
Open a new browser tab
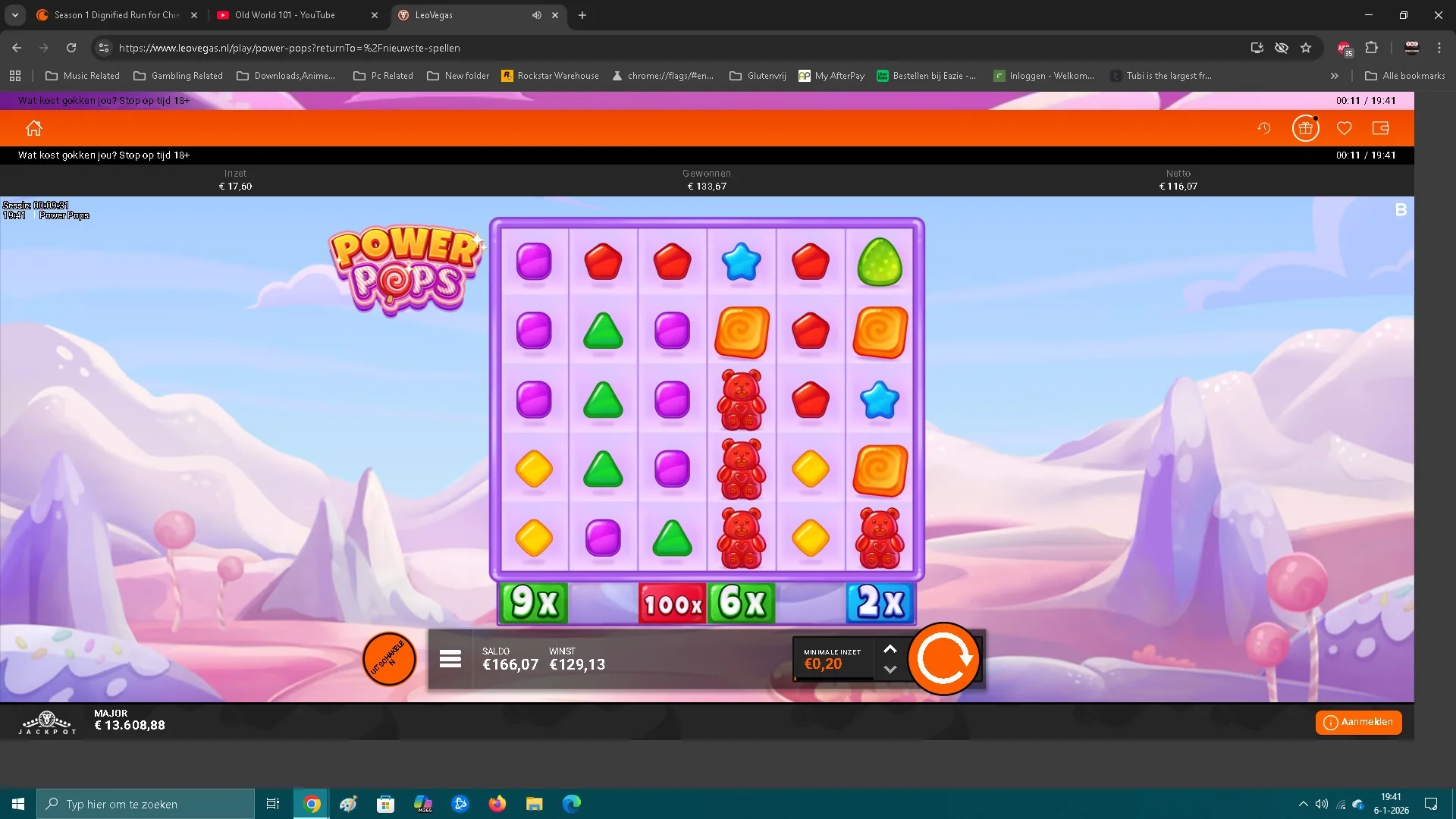click(582, 15)
